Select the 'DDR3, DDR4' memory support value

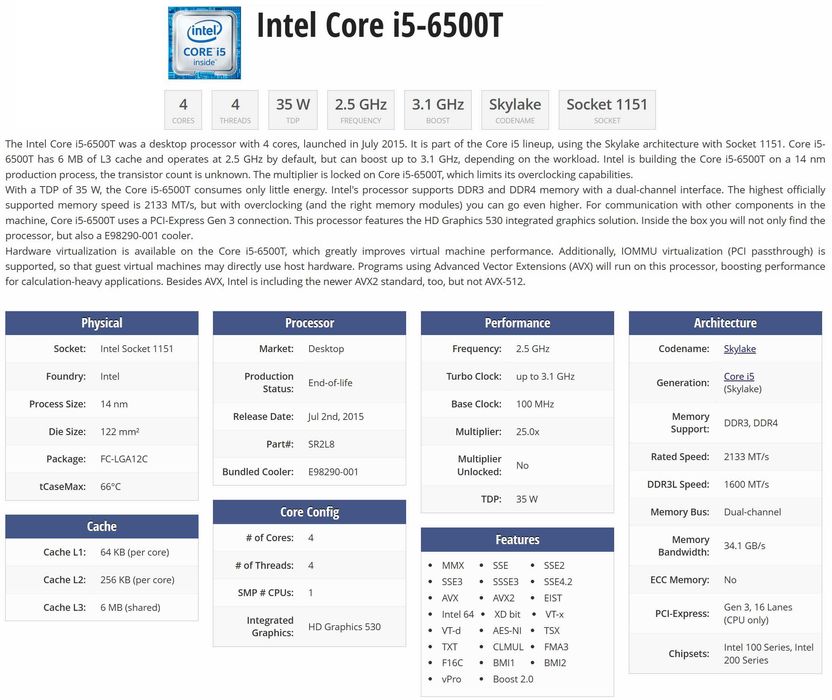pos(751,423)
